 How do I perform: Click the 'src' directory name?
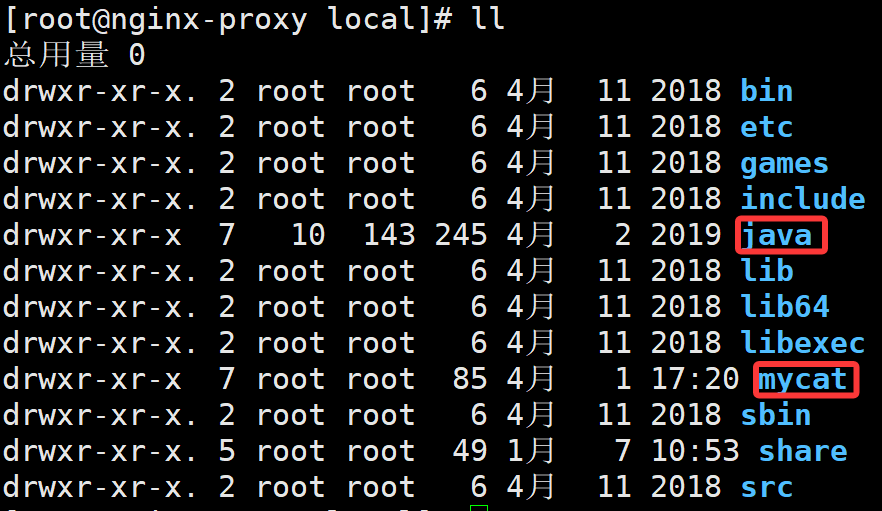[x=766, y=487]
